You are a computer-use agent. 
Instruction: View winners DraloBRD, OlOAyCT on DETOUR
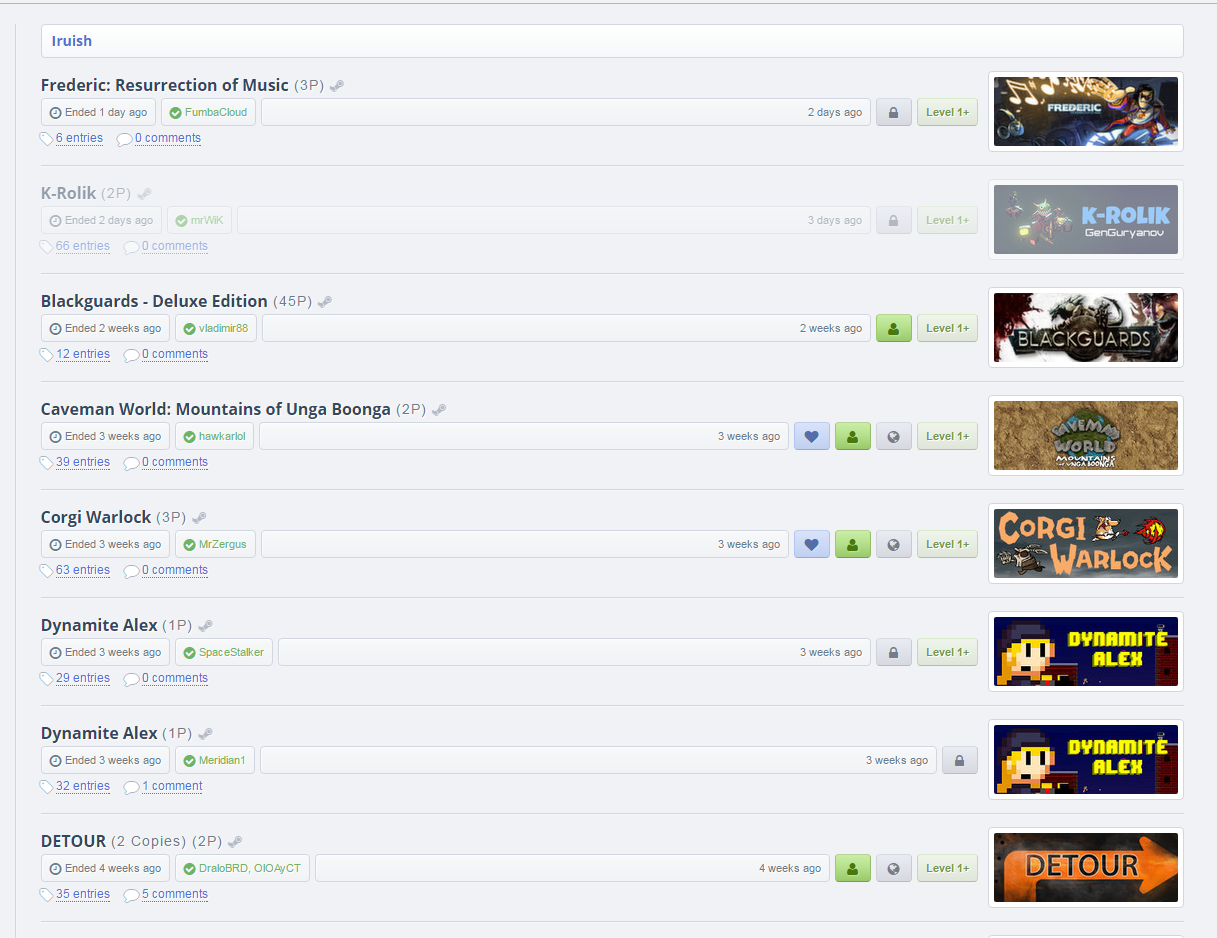pos(250,868)
